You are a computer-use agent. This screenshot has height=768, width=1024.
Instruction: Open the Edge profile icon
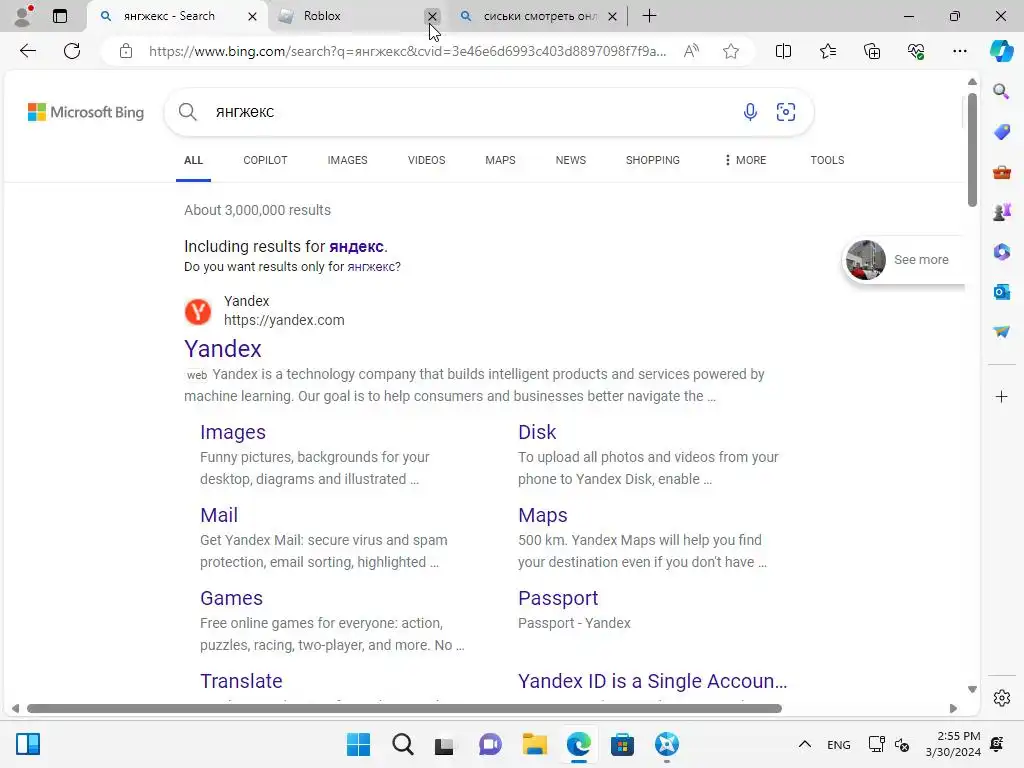24,16
